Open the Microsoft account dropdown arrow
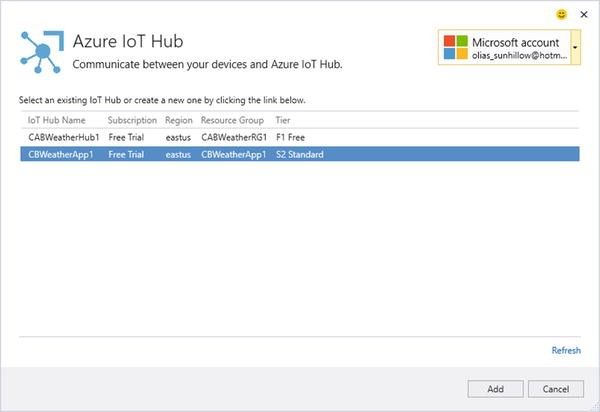Screen dimensions: 600x412 575,47
